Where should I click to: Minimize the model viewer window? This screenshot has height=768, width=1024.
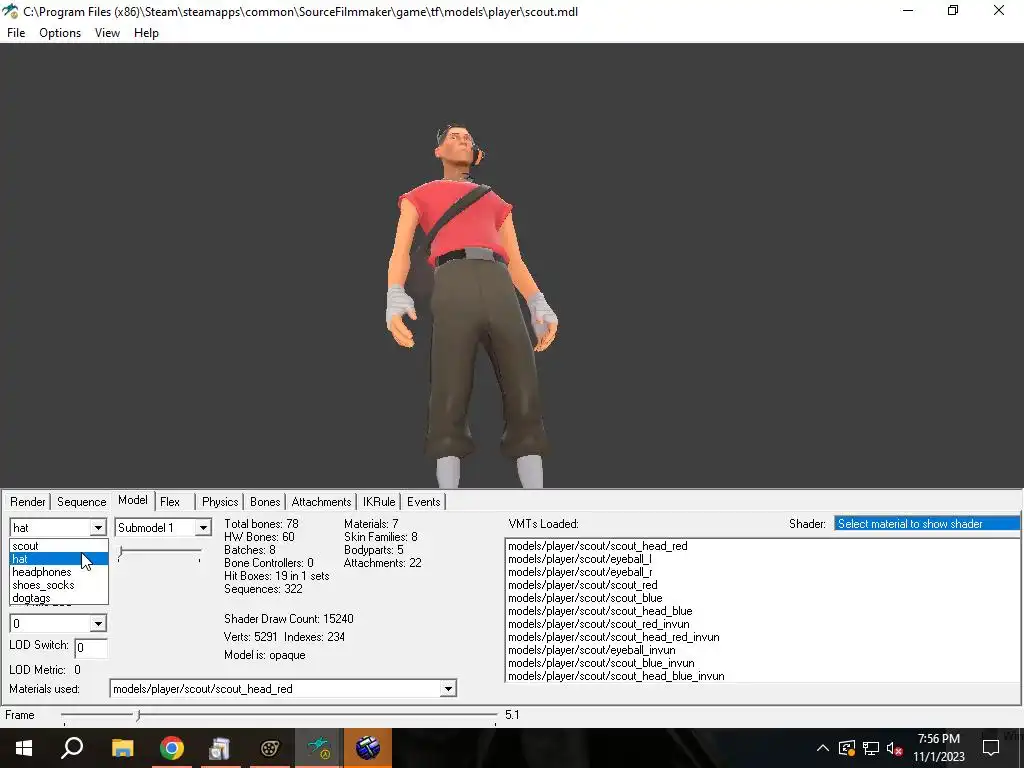click(908, 10)
